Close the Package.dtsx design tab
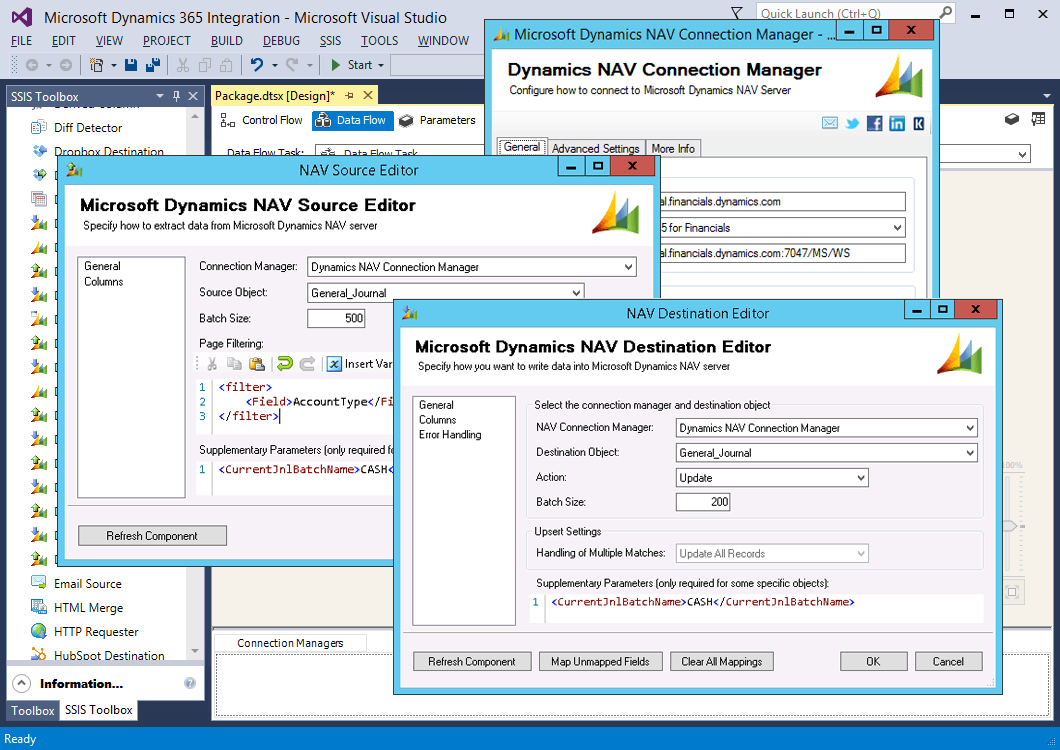 click(x=368, y=95)
